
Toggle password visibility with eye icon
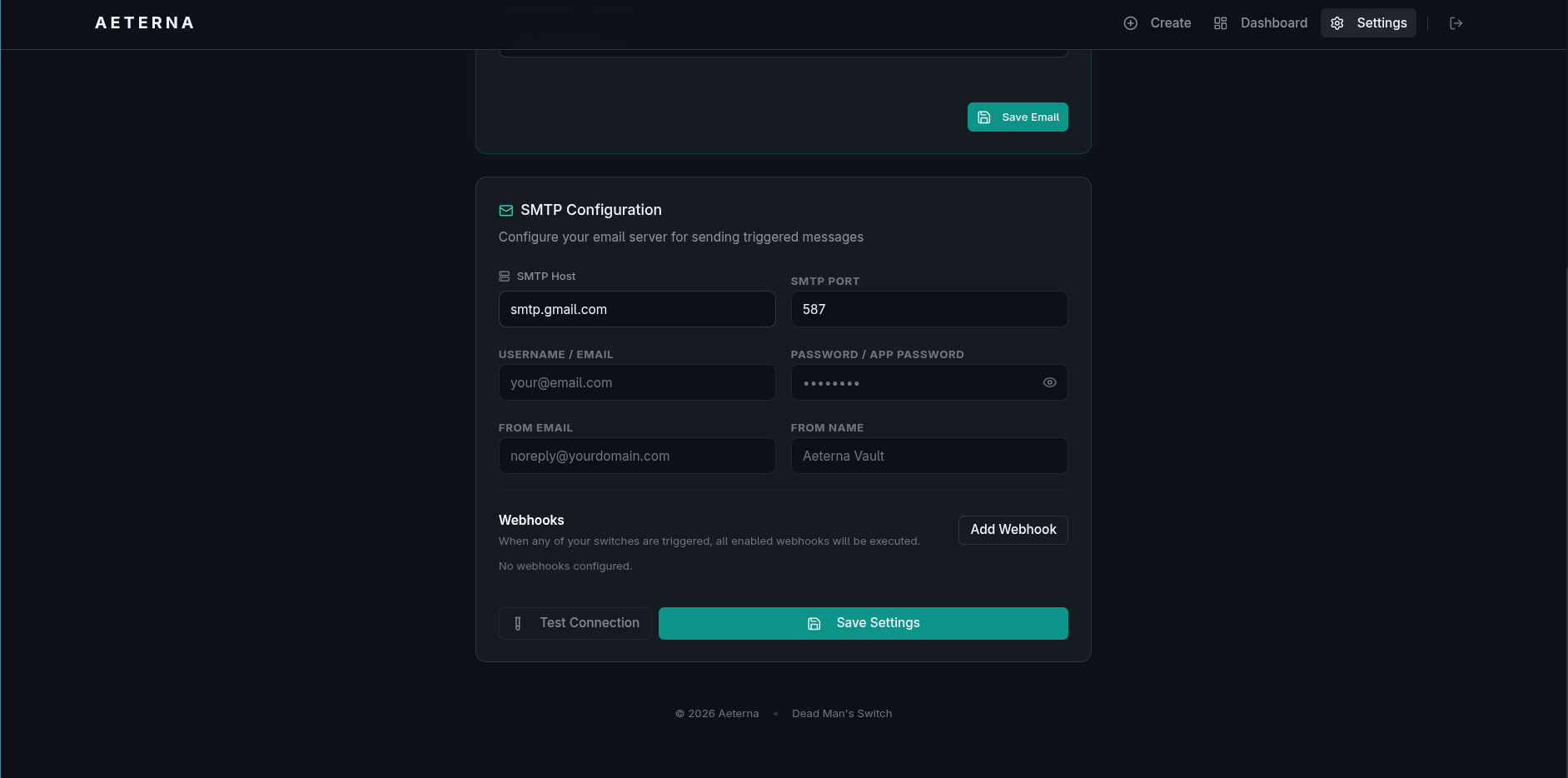coord(1049,382)
